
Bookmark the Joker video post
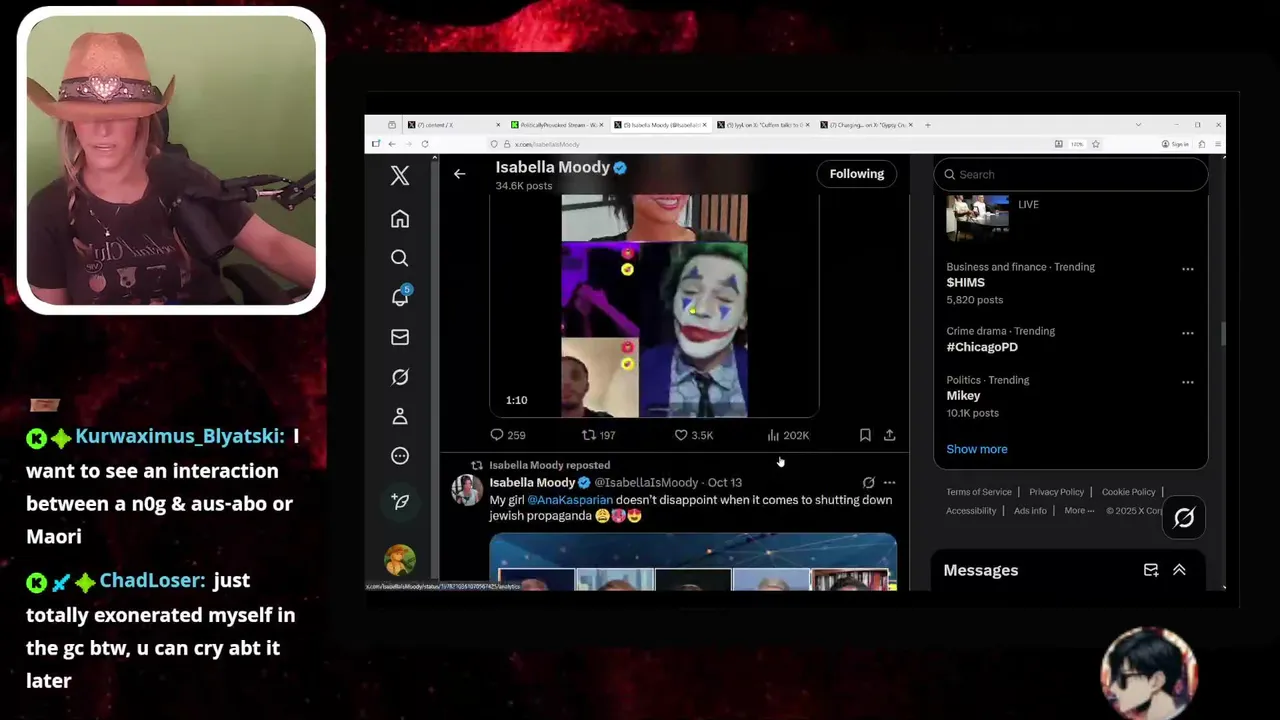[865, 435]
